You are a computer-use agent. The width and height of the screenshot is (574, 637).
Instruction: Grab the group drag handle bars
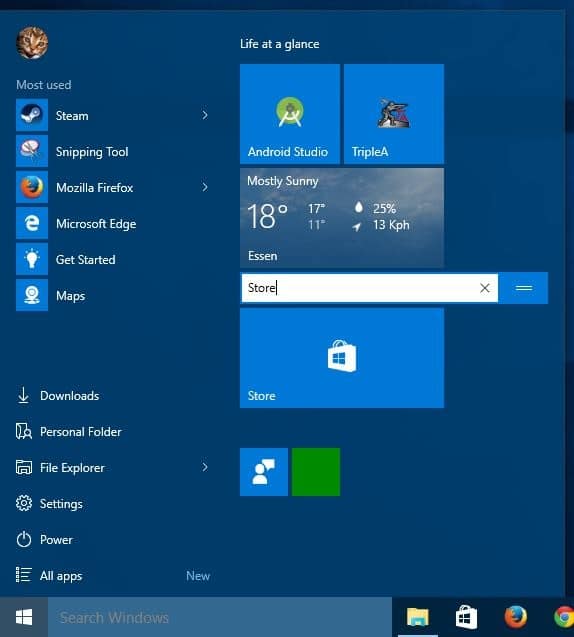(524, 288)
